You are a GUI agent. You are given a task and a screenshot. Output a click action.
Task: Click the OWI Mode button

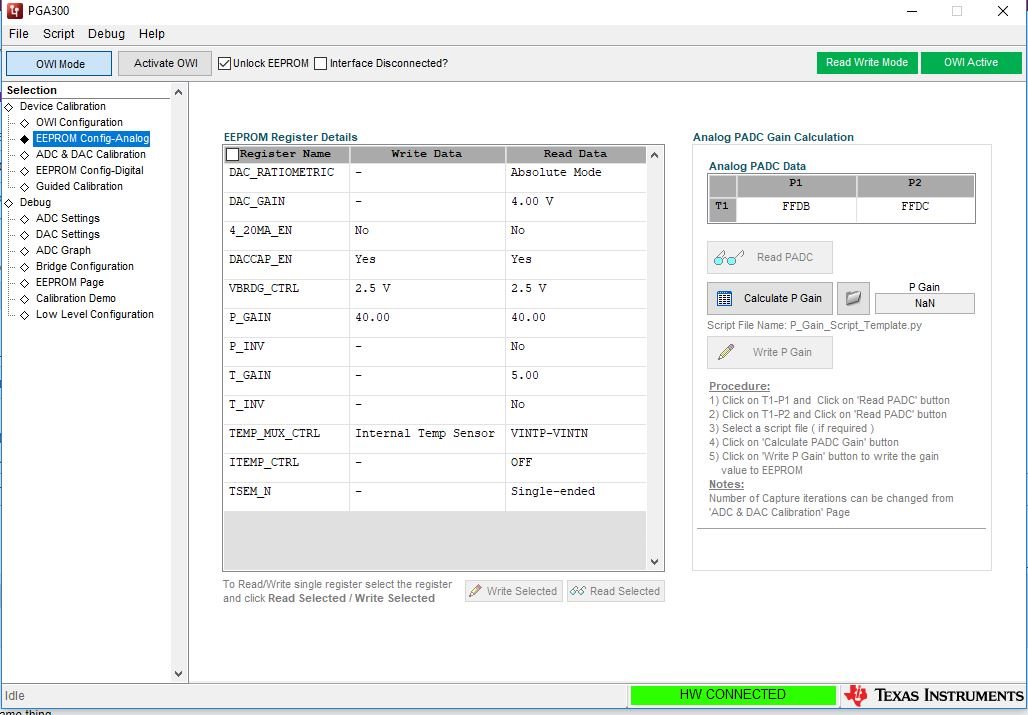[x=60, y=64]
